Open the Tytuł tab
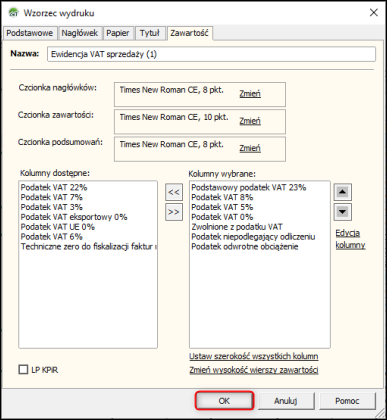 150,33
